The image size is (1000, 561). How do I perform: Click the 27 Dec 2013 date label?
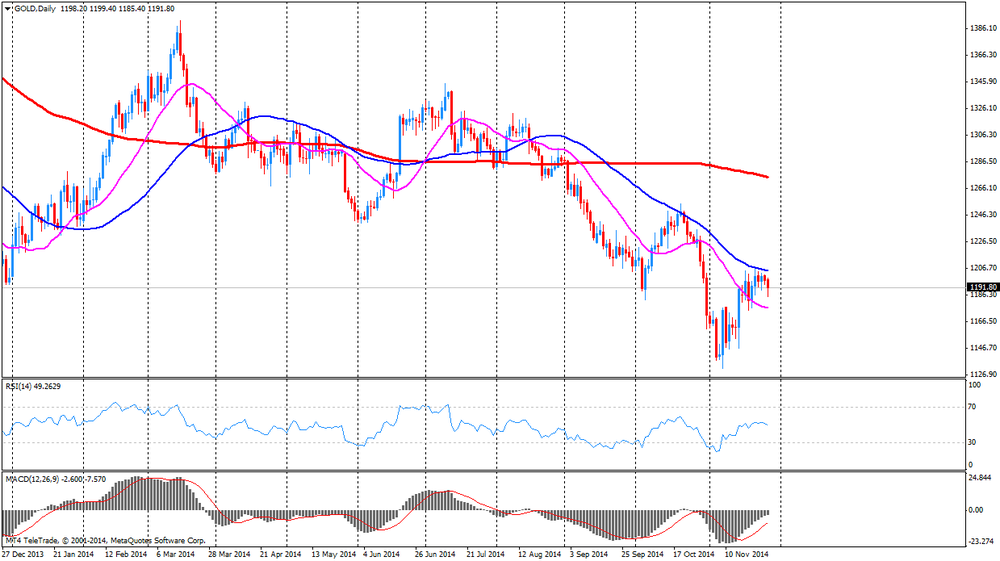click(23, 554)
